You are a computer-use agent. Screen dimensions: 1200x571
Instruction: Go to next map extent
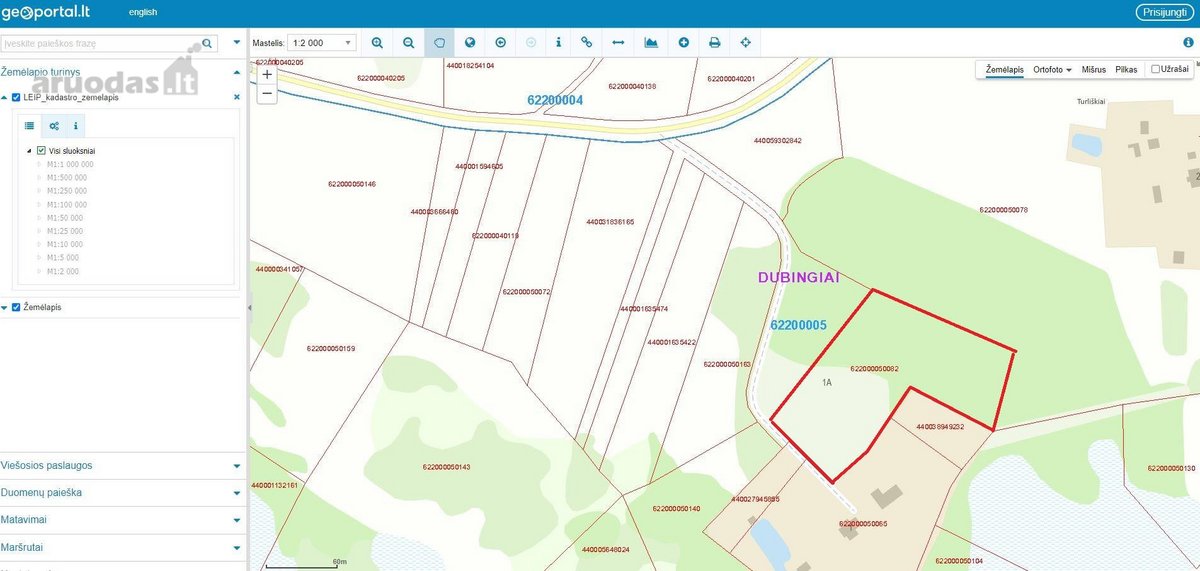[x=531, y=43]
